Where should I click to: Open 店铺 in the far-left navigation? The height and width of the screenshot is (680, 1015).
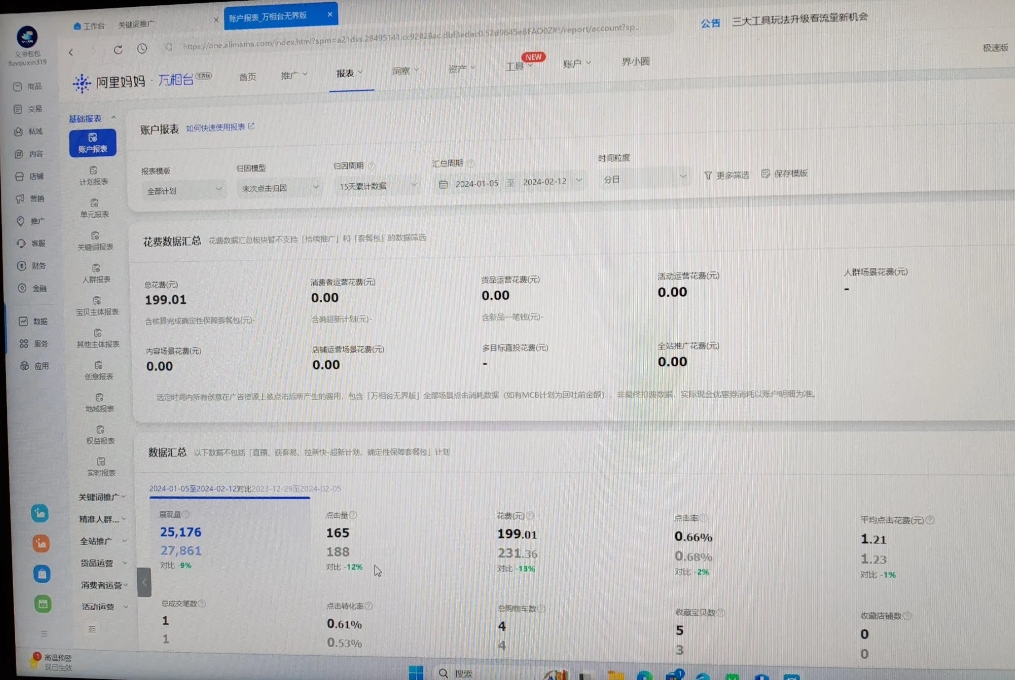[x=29, y=176]
